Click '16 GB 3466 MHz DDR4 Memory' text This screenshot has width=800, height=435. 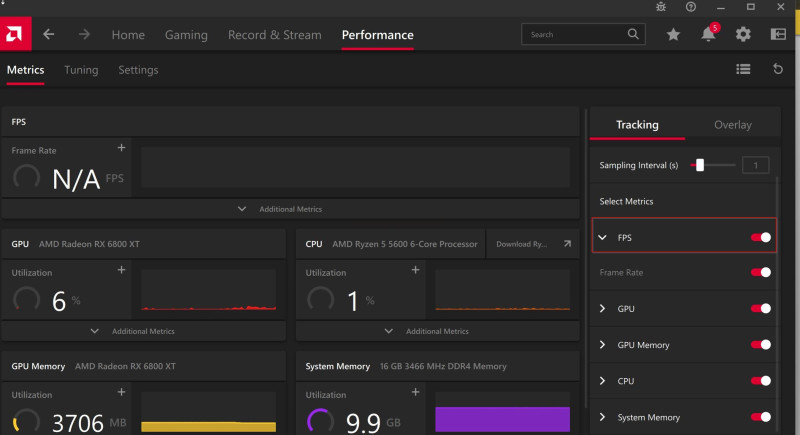click(x=443, y=366)
